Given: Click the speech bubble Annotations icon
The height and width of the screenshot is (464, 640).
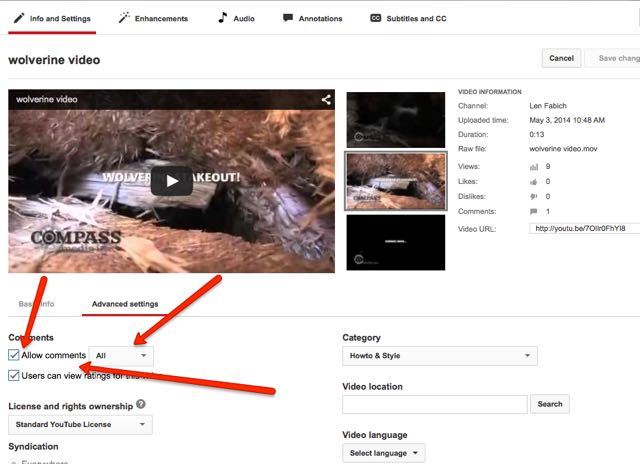Looking at the screenshot, I should coord(288,18).
